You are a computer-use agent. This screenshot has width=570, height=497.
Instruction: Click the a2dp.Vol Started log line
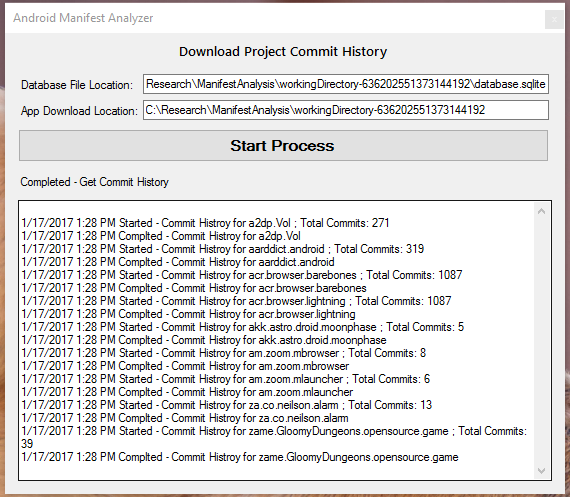click(x=205, y=223)
